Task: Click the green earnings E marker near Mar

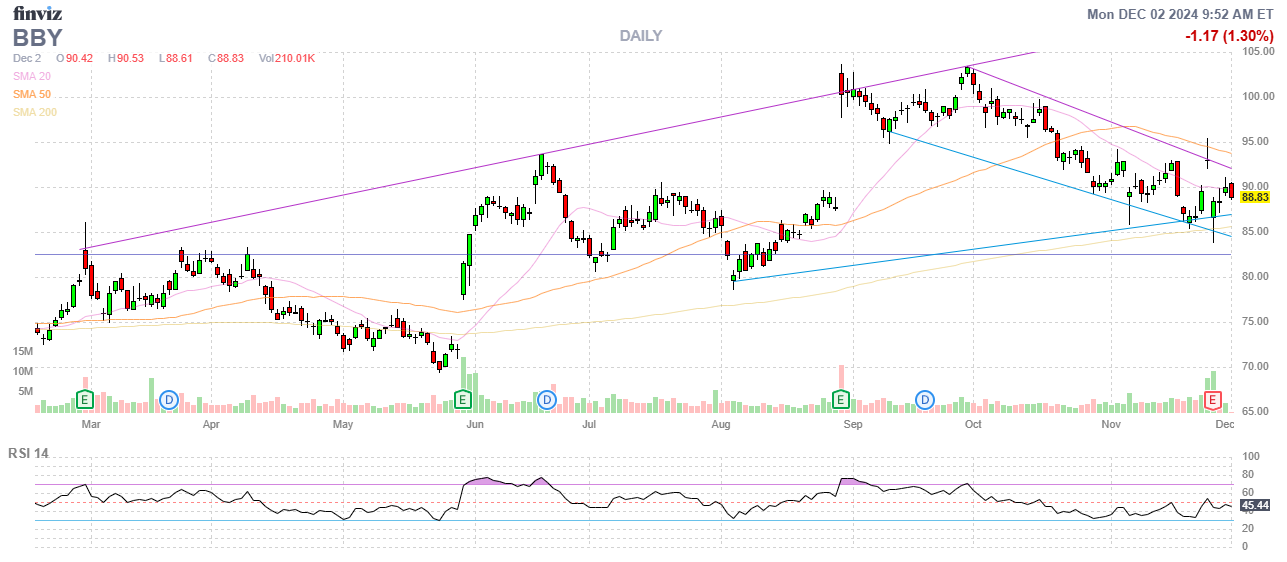Action: [x=86, y=400]
